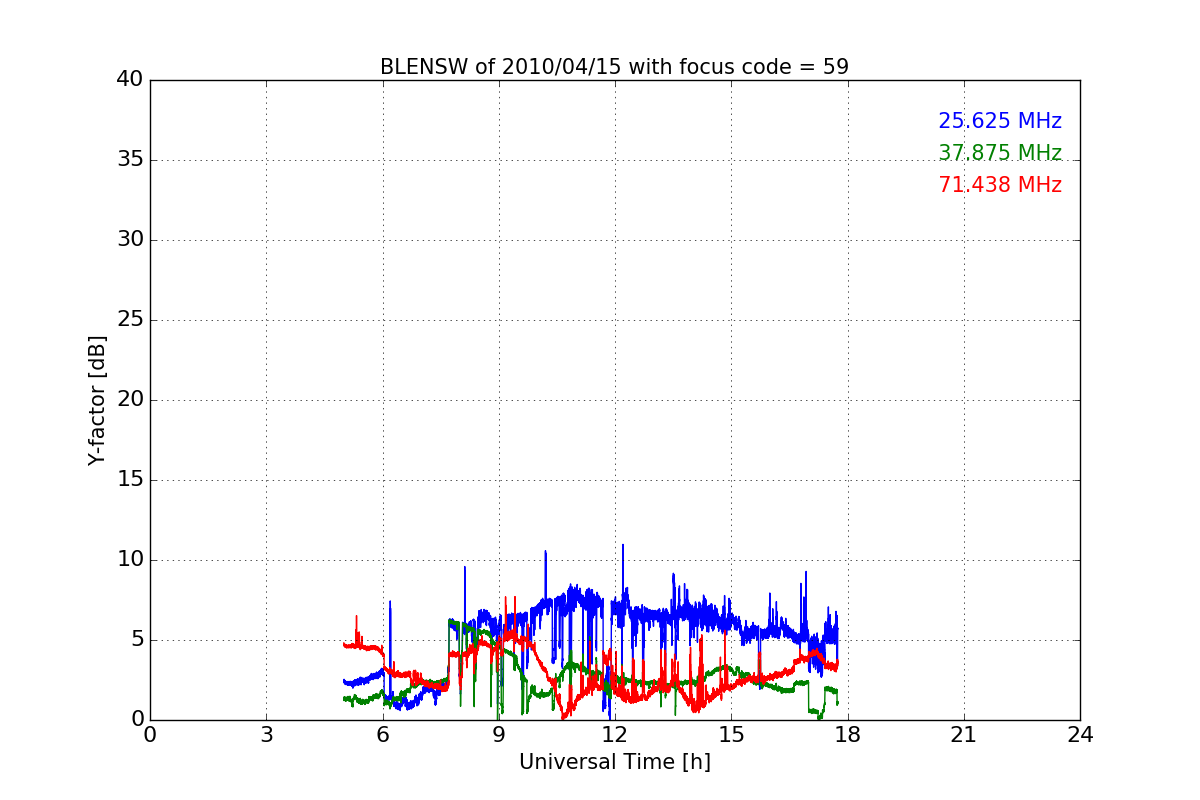Click the plot title "BLENSW of 2010/04/15 with focus code = 59"

pyautogui.click(x=614, y=67)
